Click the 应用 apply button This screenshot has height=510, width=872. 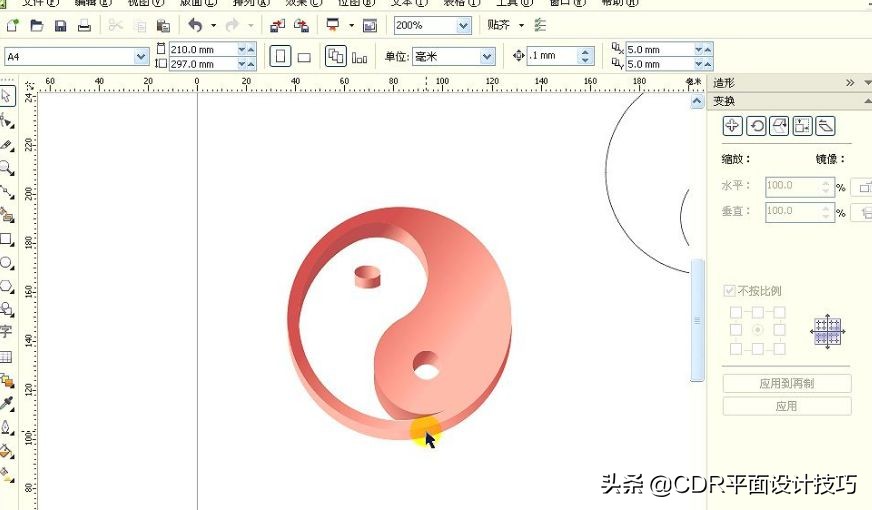pyautogui.click(x=787, y=406)
